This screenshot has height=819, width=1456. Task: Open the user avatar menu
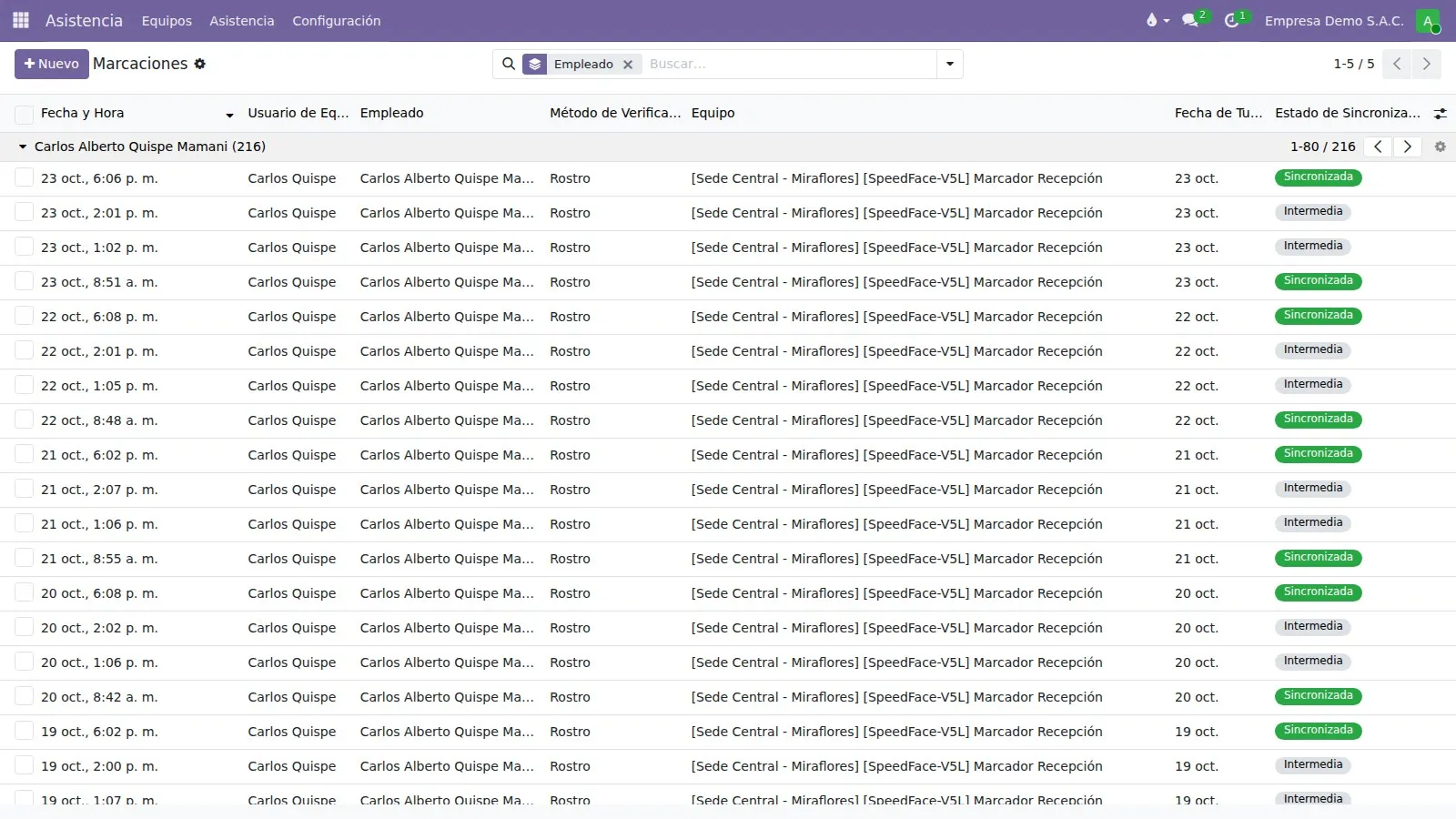click(1428, 21)
